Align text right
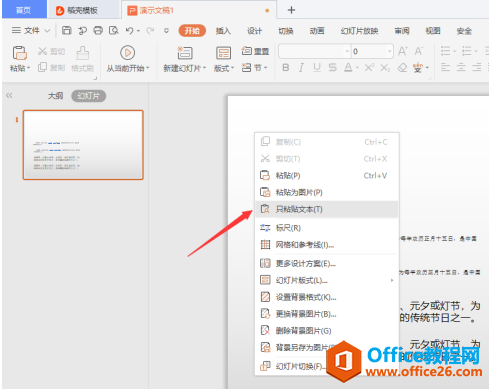Viewport: 489px width, 389px height. point(477,67)
